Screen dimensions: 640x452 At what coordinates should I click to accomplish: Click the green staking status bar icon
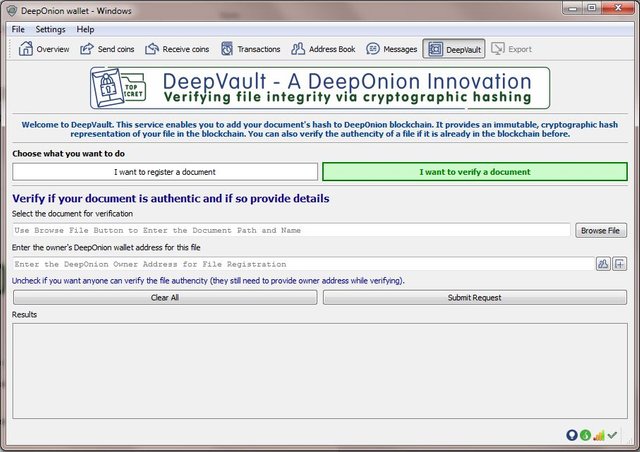tap(585, 435)
